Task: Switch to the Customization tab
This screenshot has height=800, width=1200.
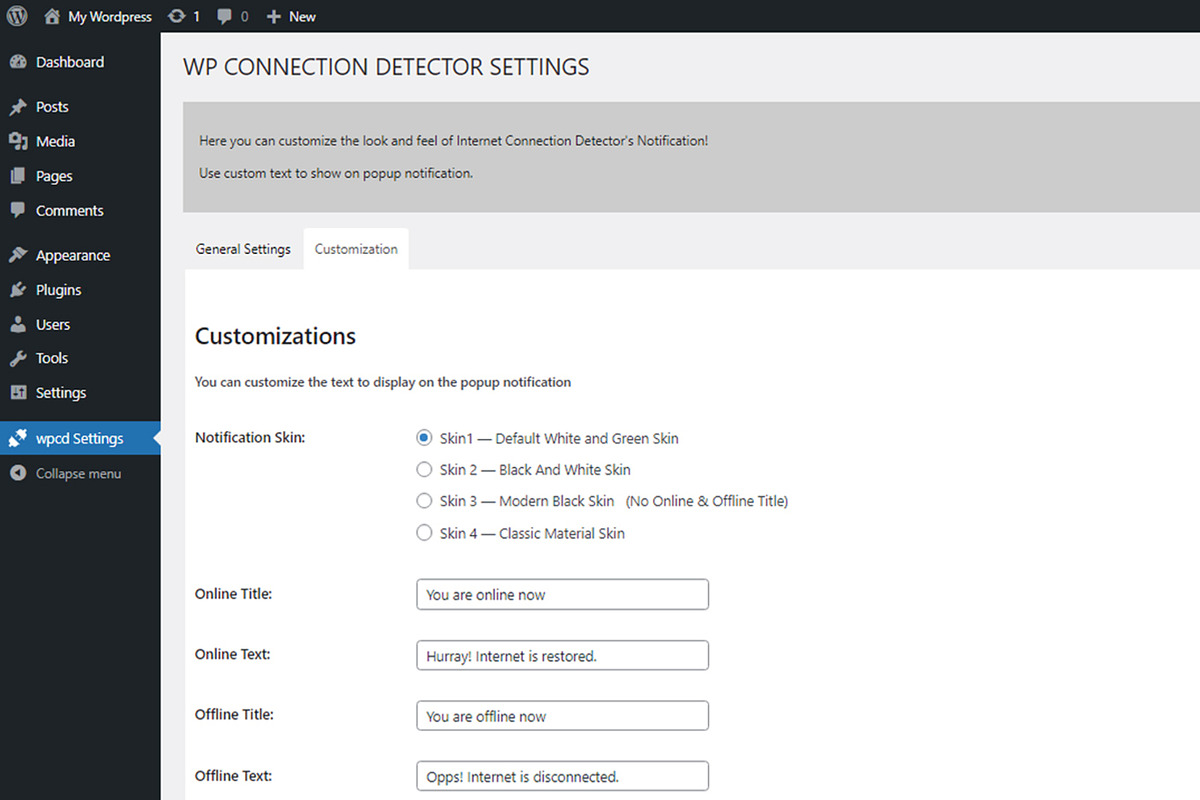Action: tap(356, 249)
